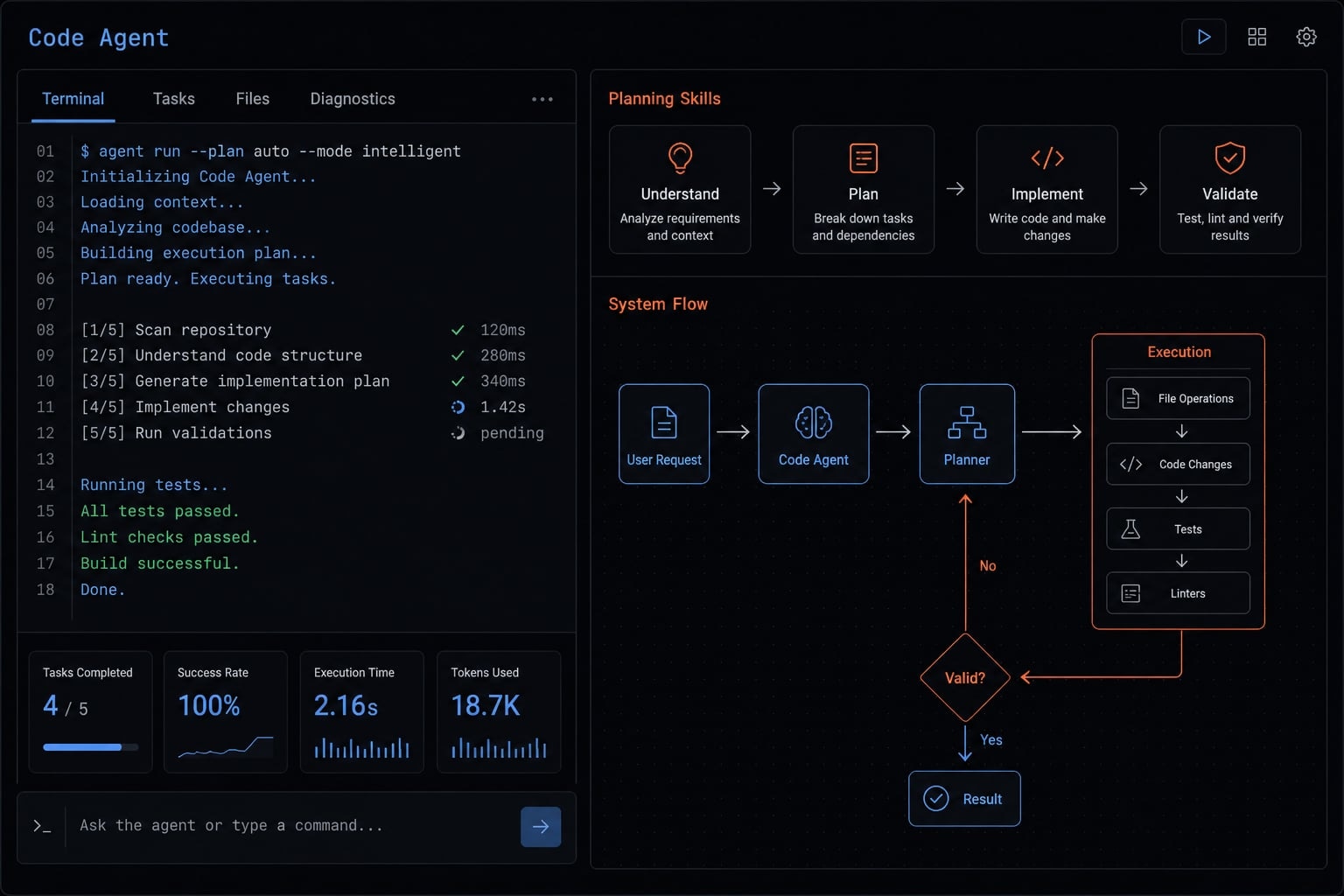
Task: Click the Valid? decision diamond
Action: pos(965,678)
